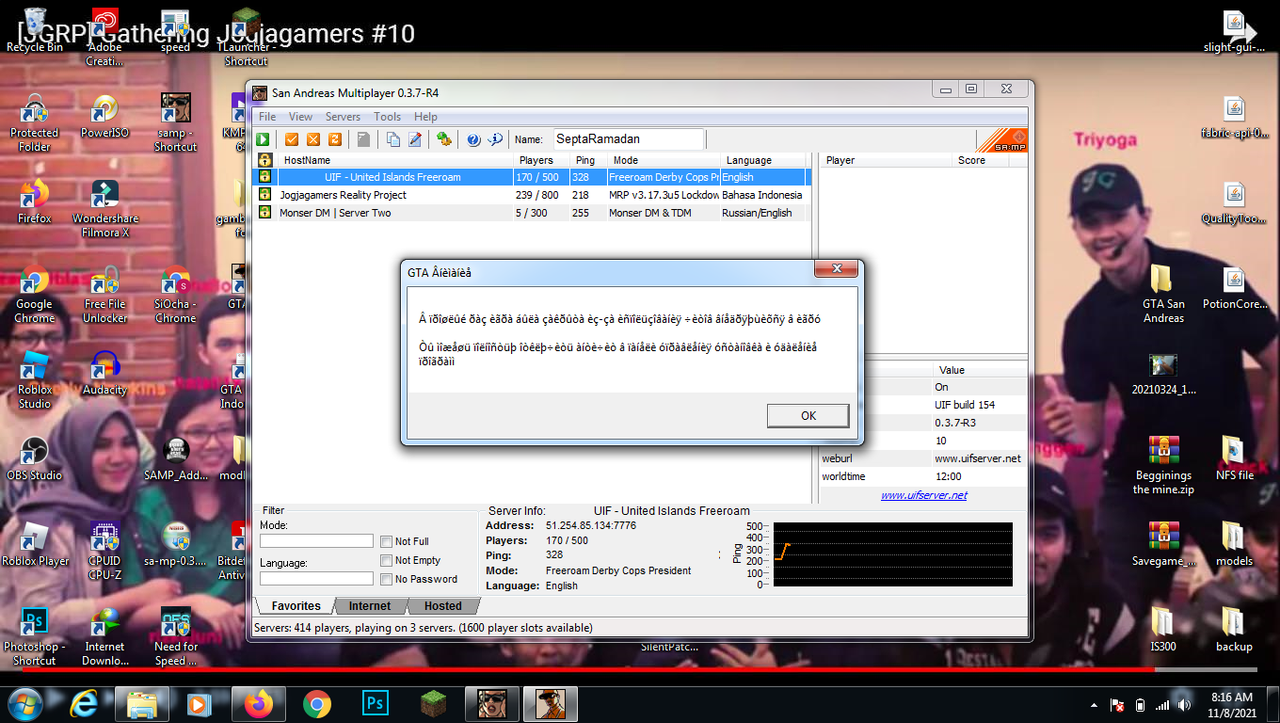Close the GTA error dialog
Viewport: 1280px width, 723px height.
point(835,270)
